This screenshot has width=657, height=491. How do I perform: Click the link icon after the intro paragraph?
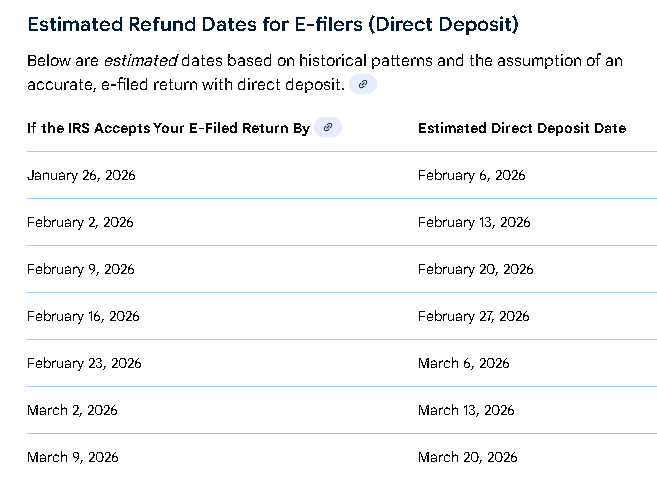pyautogui.click(x=363, y=85)
